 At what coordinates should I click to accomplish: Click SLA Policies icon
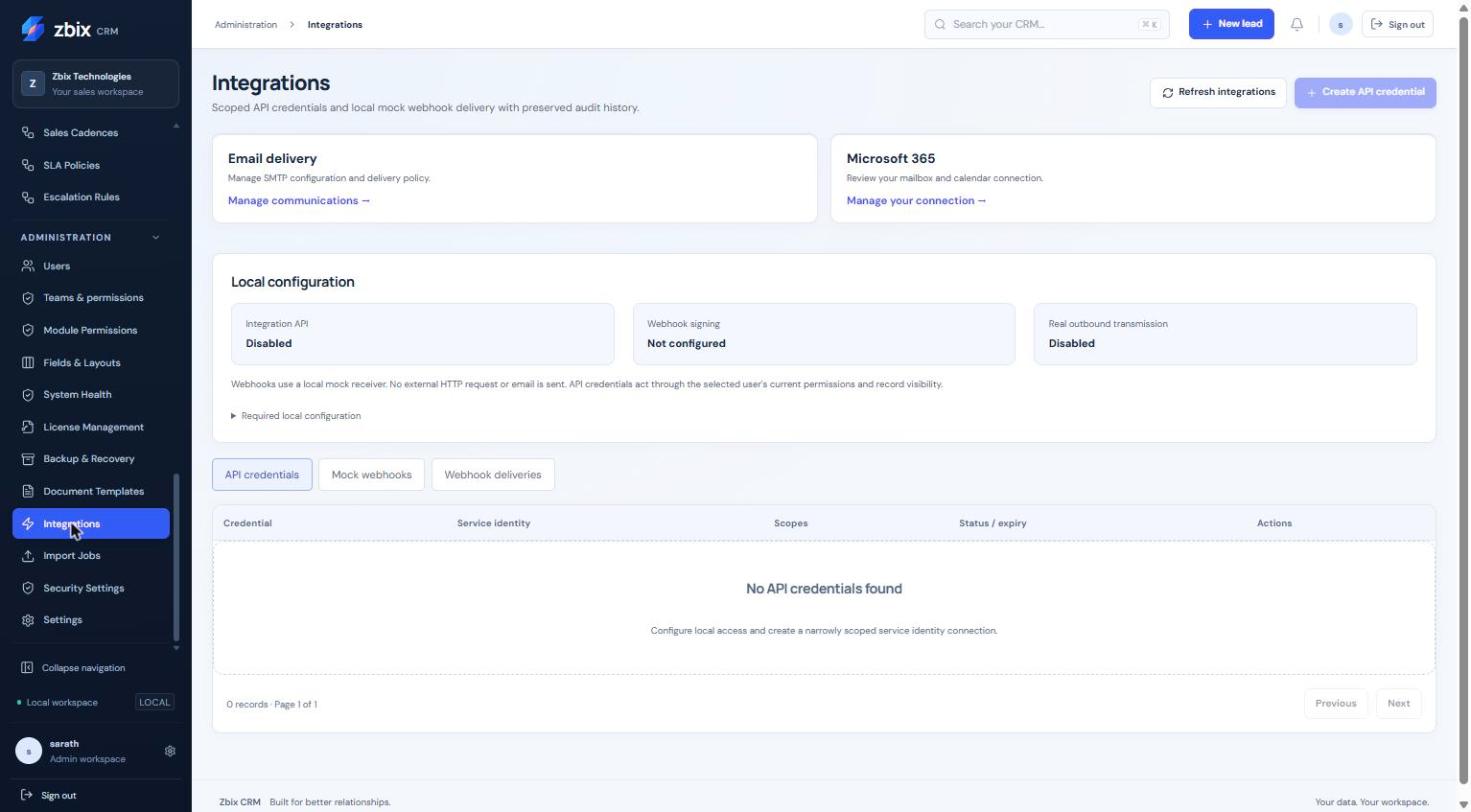pos(28,165)
